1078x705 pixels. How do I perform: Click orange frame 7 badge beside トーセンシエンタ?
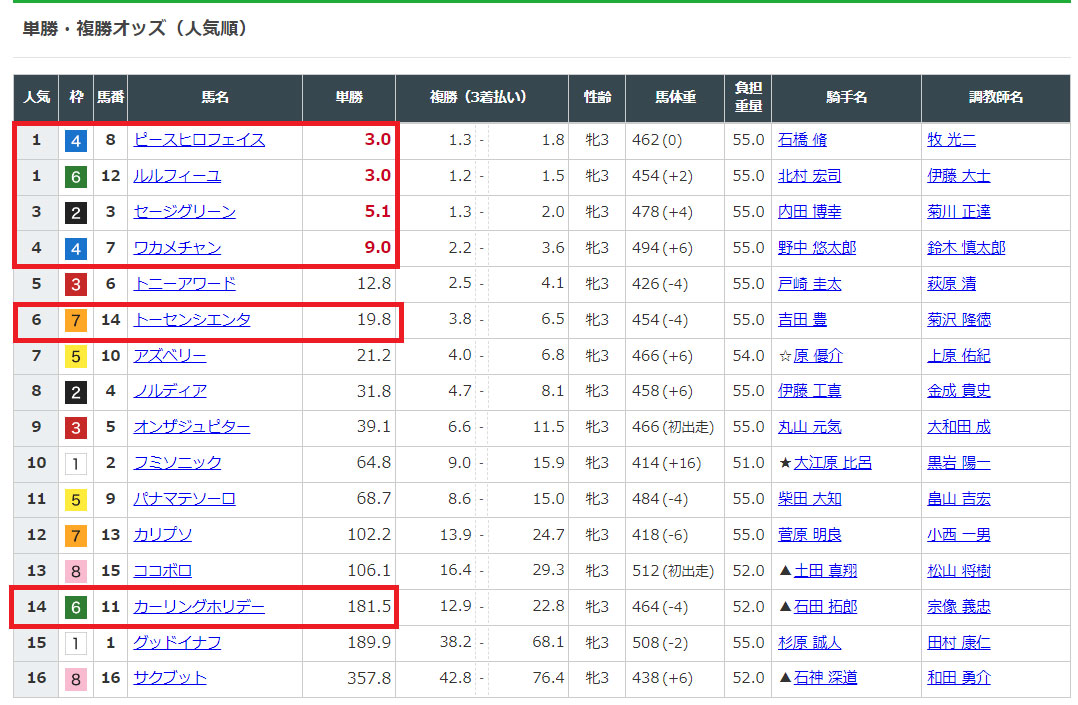(76, 320)
